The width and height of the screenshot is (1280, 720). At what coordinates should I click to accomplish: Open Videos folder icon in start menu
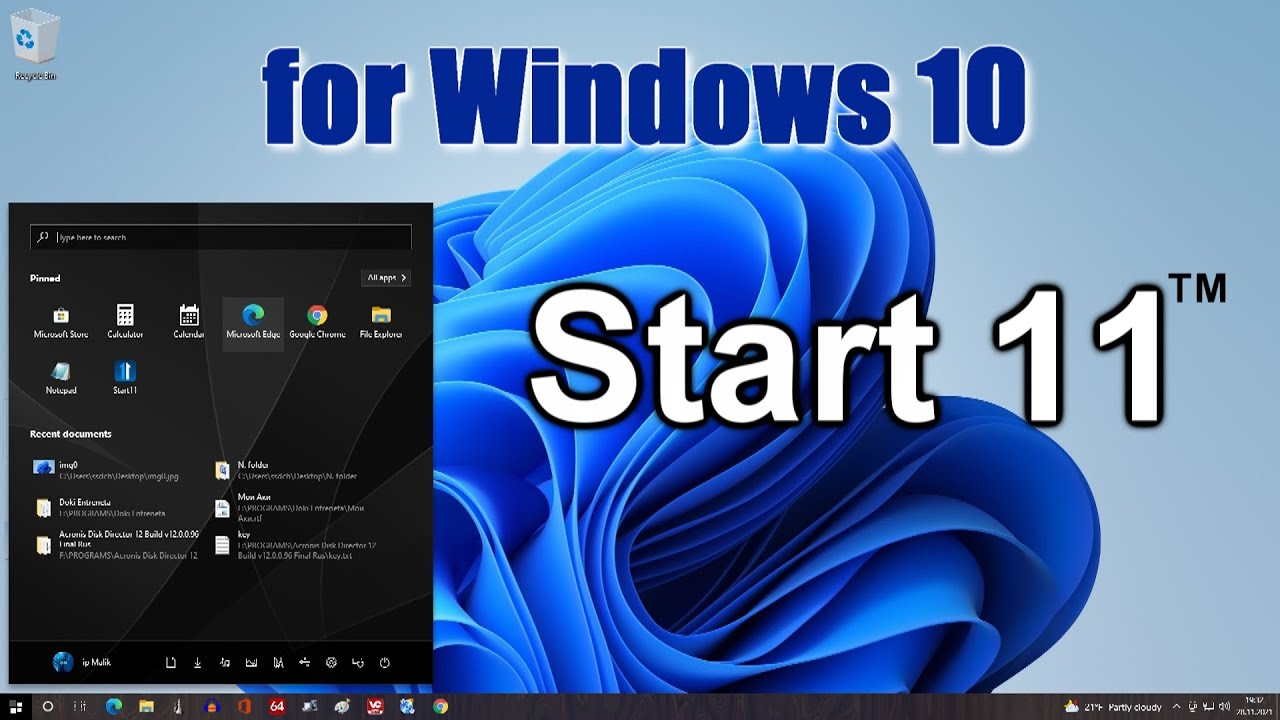click(278, 662)
